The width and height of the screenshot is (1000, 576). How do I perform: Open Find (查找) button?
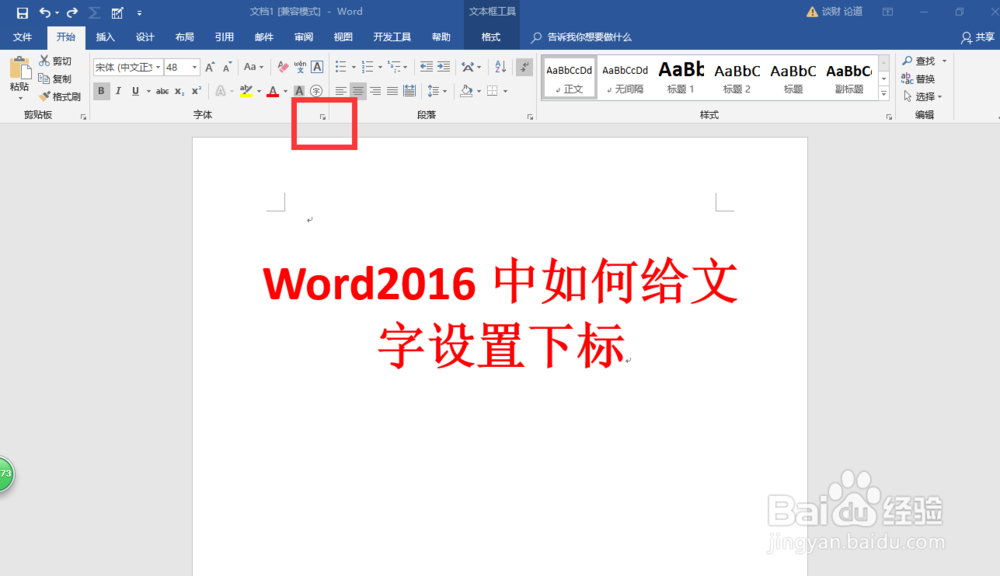(x=923, y=61)
